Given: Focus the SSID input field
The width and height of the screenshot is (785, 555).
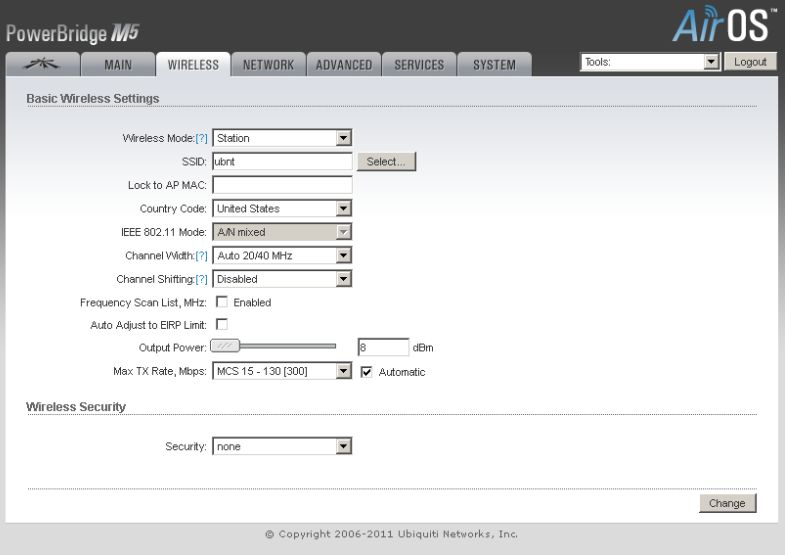Looking at the screenshot, I should point(282,162).
